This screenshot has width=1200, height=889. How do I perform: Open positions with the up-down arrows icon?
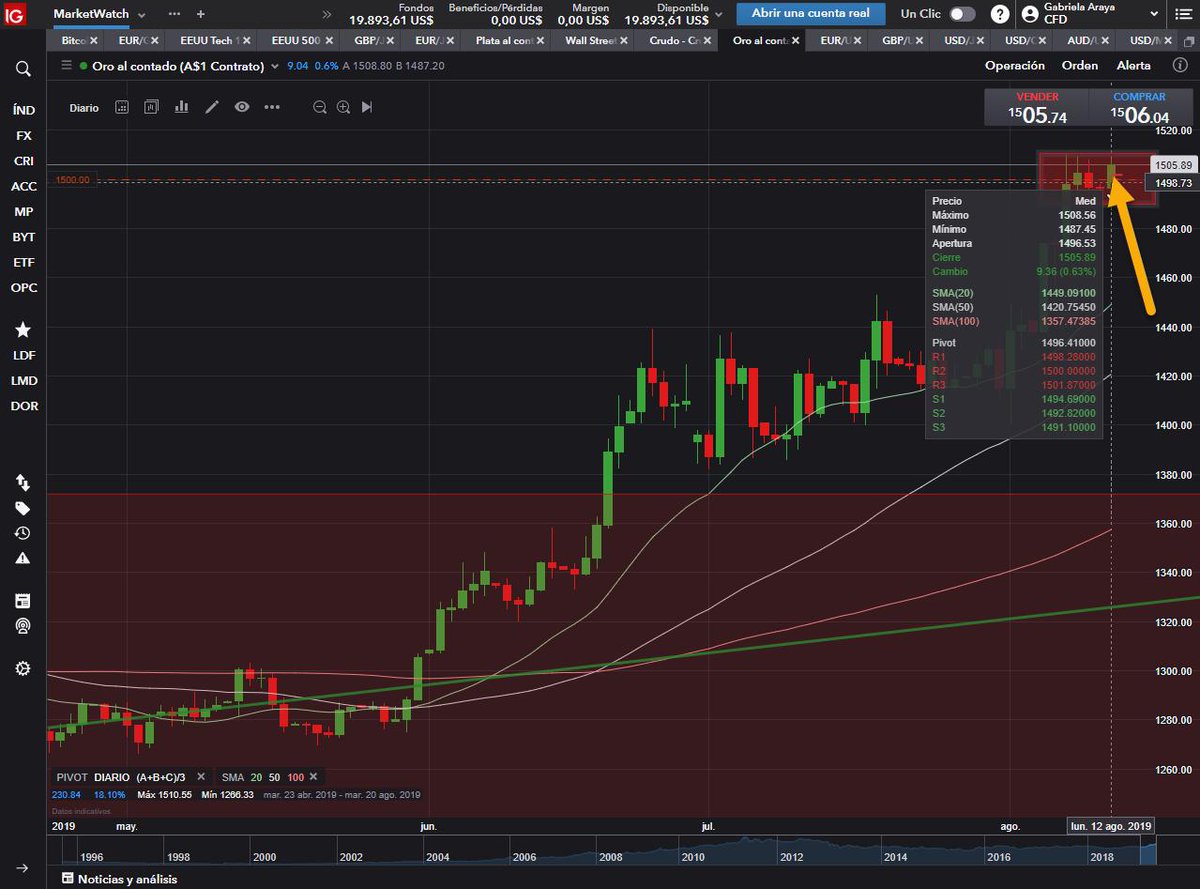pos(23,482)
